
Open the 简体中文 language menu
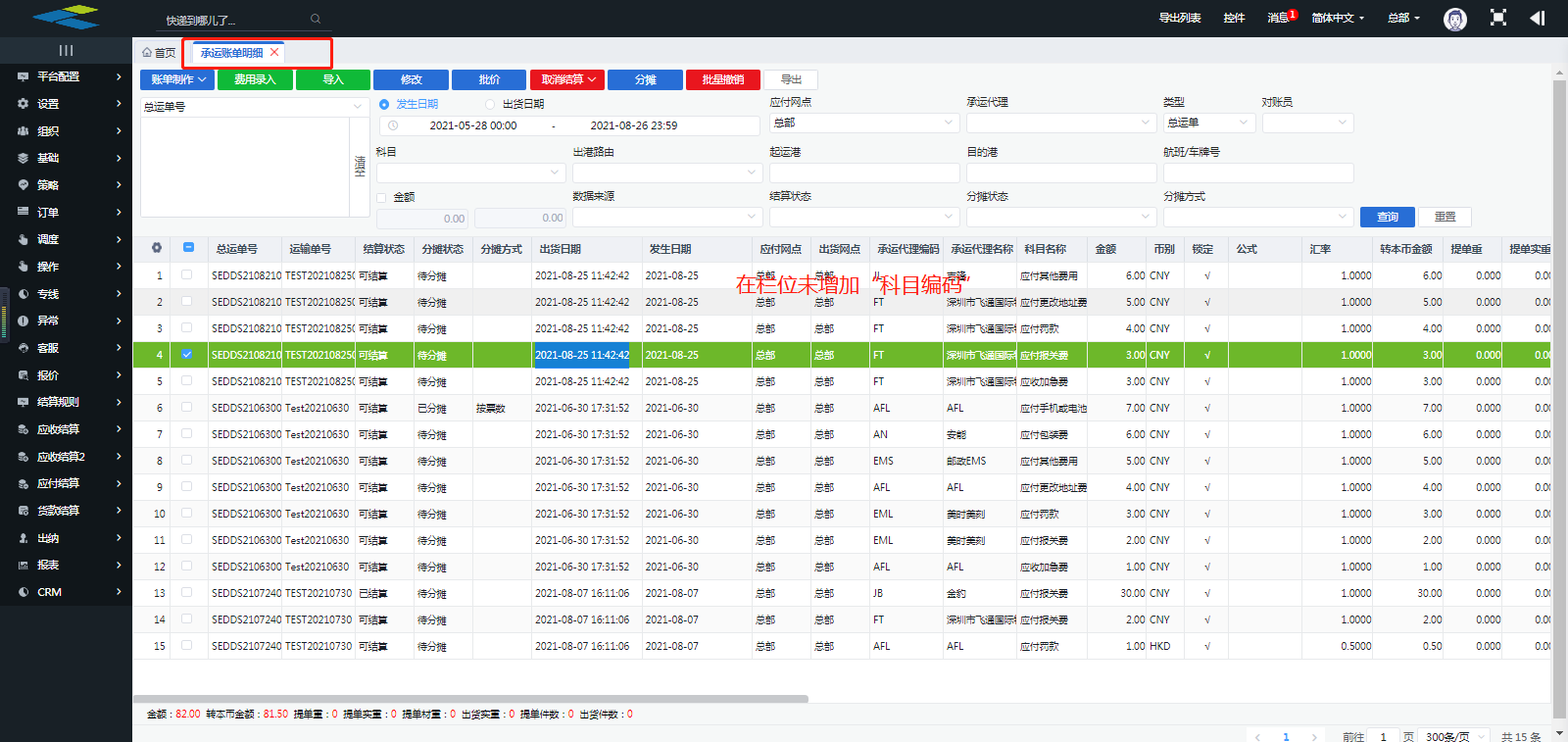(x=1338, y=18)
